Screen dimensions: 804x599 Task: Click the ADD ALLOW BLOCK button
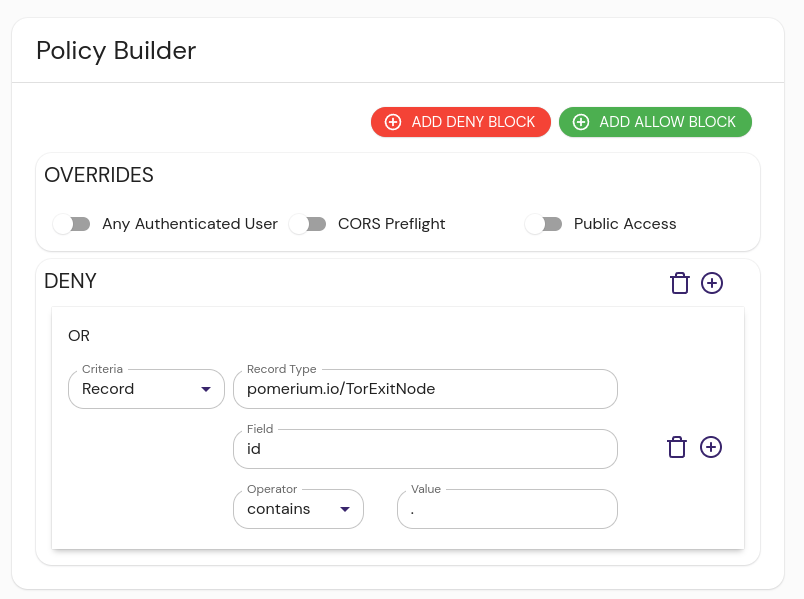(655, 121)
